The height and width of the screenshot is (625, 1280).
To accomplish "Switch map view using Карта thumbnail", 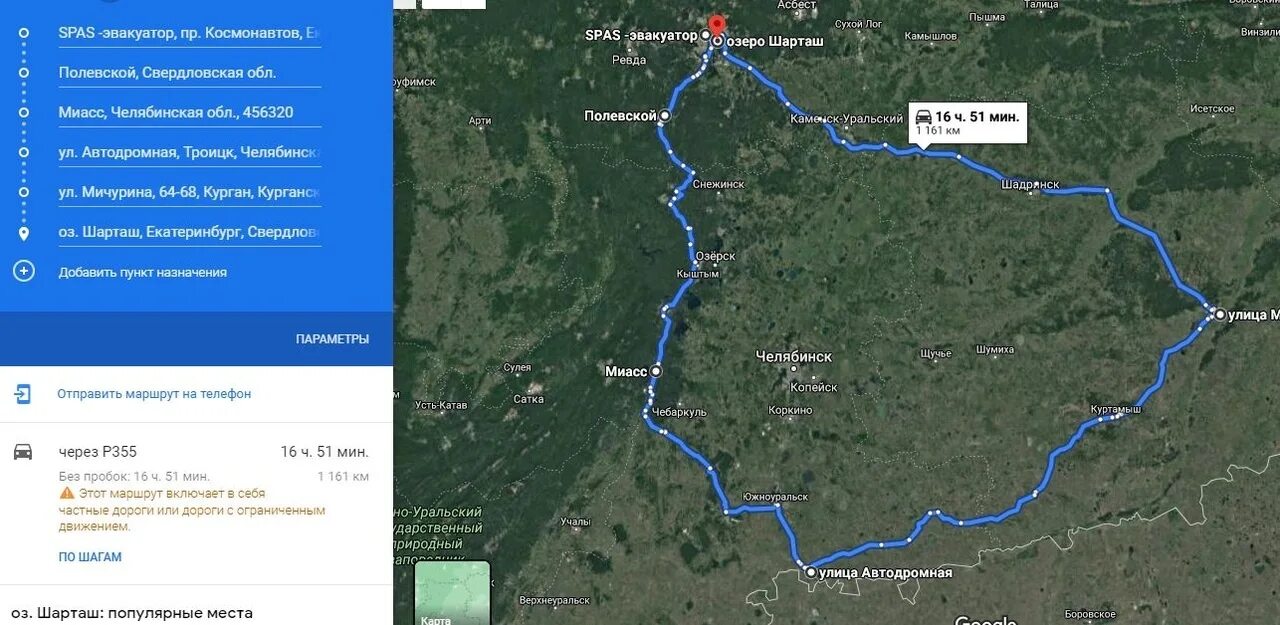I will click(453, 593).
